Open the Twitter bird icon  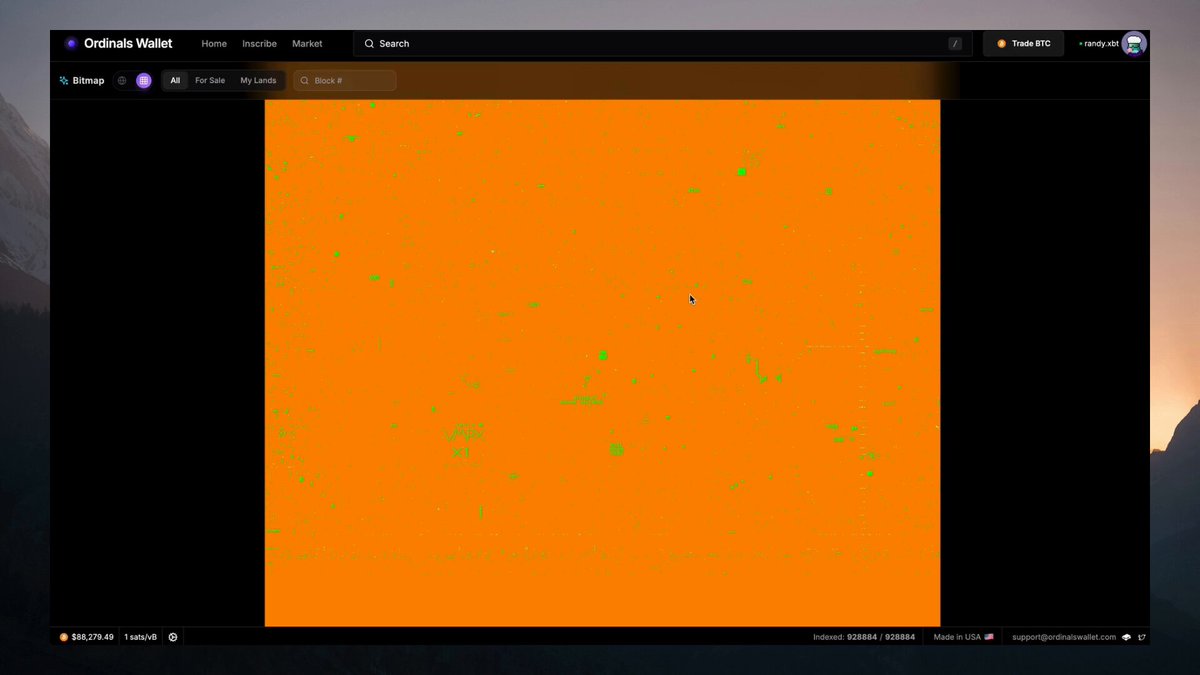point(1142,637)
